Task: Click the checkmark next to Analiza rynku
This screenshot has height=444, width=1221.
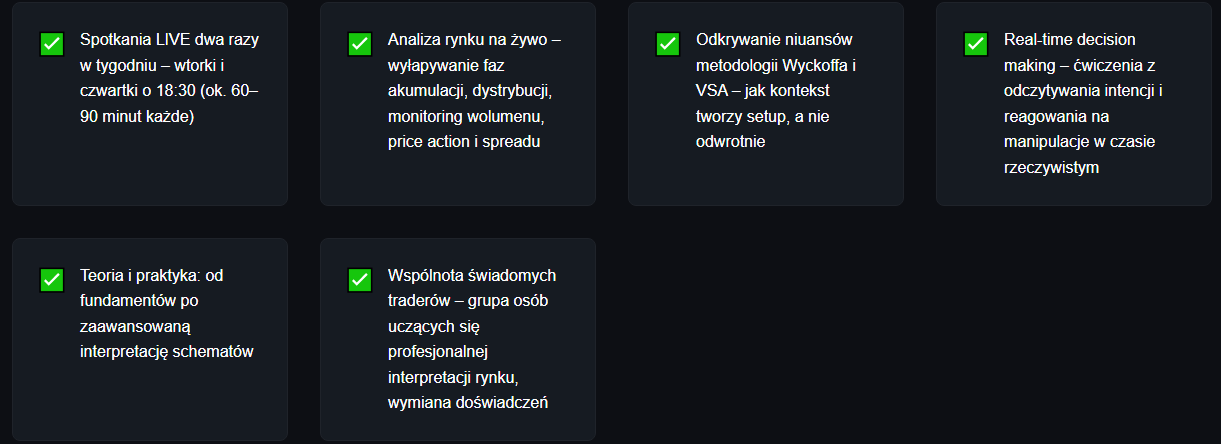Action: (360, 44)
